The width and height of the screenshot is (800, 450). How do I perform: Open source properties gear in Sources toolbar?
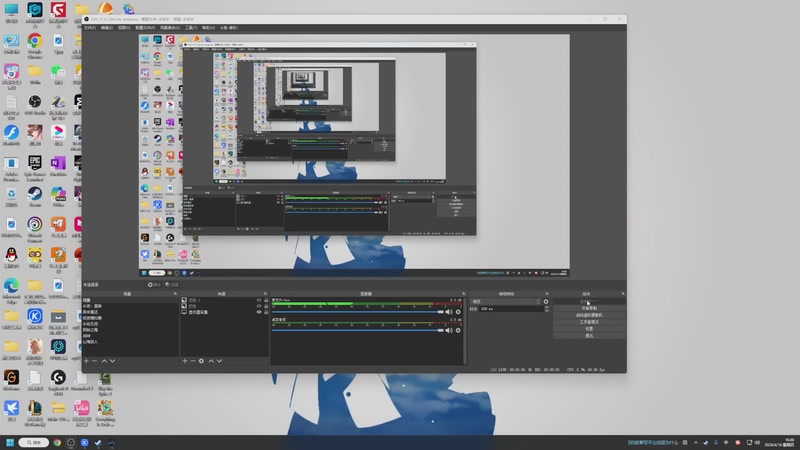pyautogui.click(x=201, y=361)
